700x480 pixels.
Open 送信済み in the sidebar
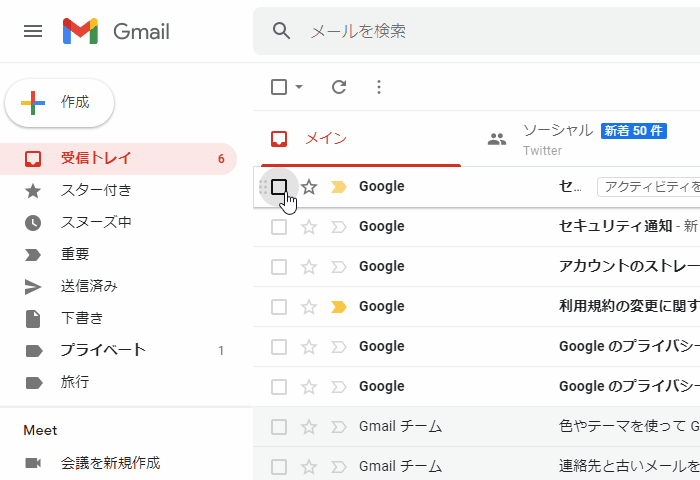point(118,286)
